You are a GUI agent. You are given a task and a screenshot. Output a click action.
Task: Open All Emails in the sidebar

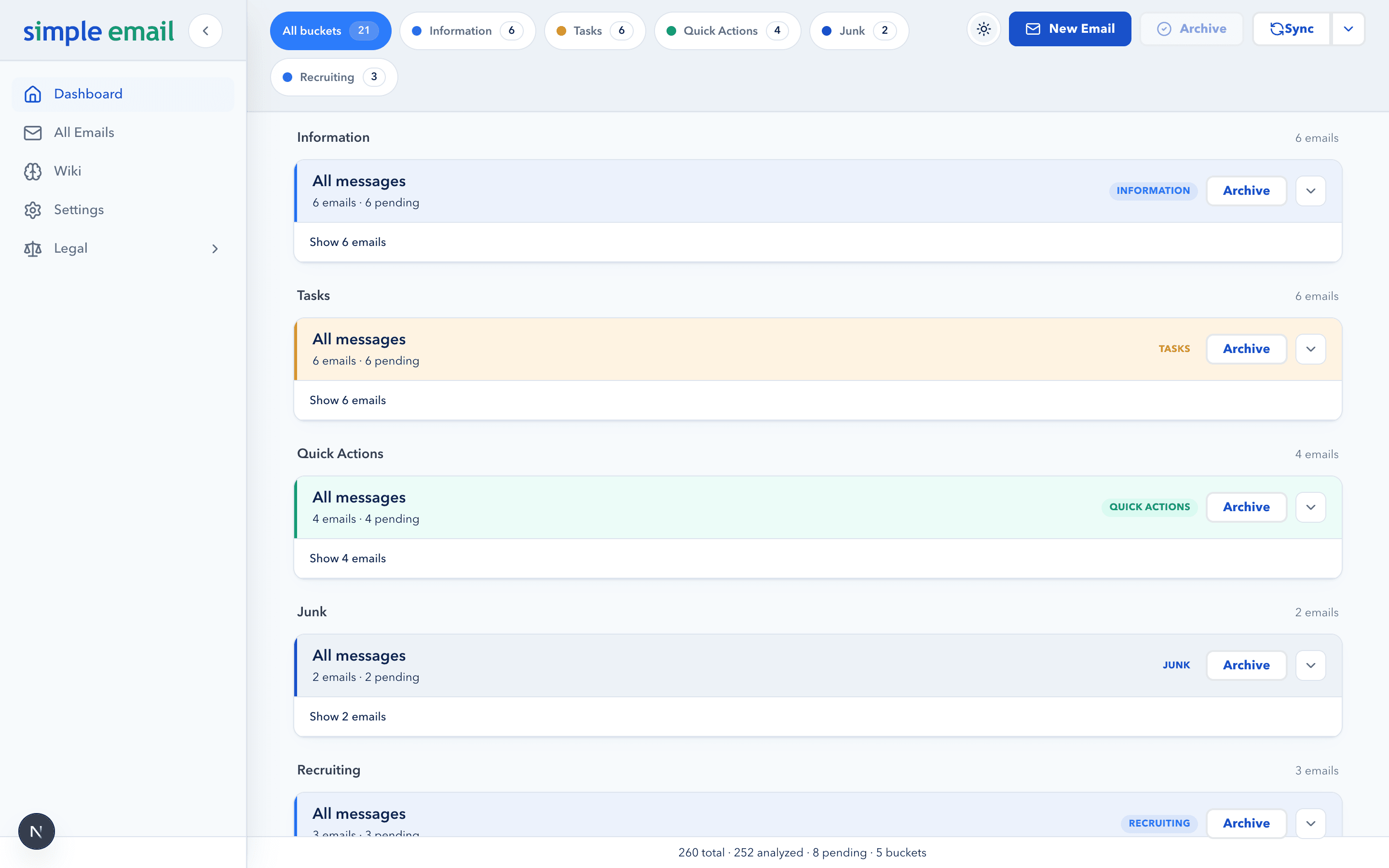pyautogui.click(x=123, y=133)
